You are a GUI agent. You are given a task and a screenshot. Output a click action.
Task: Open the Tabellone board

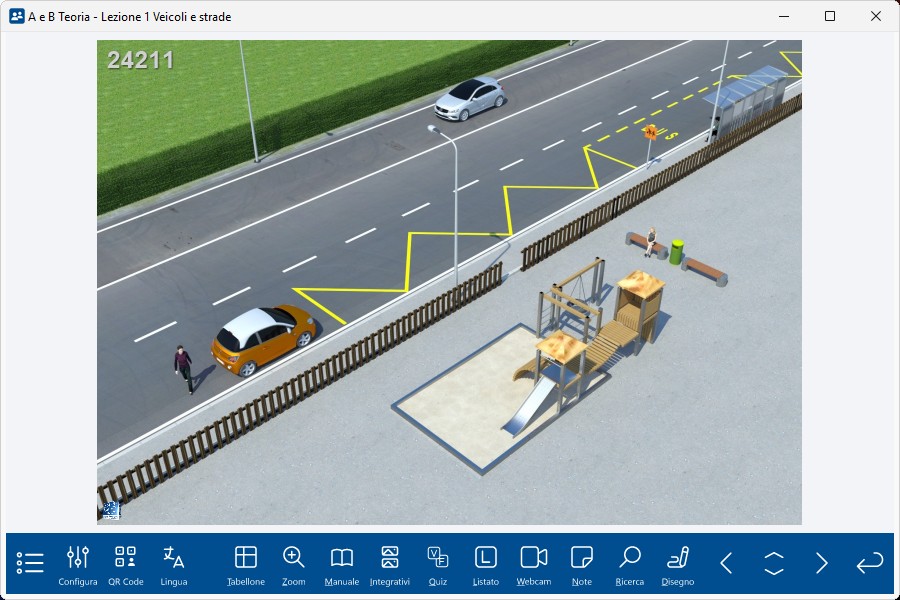pos(246,565)
